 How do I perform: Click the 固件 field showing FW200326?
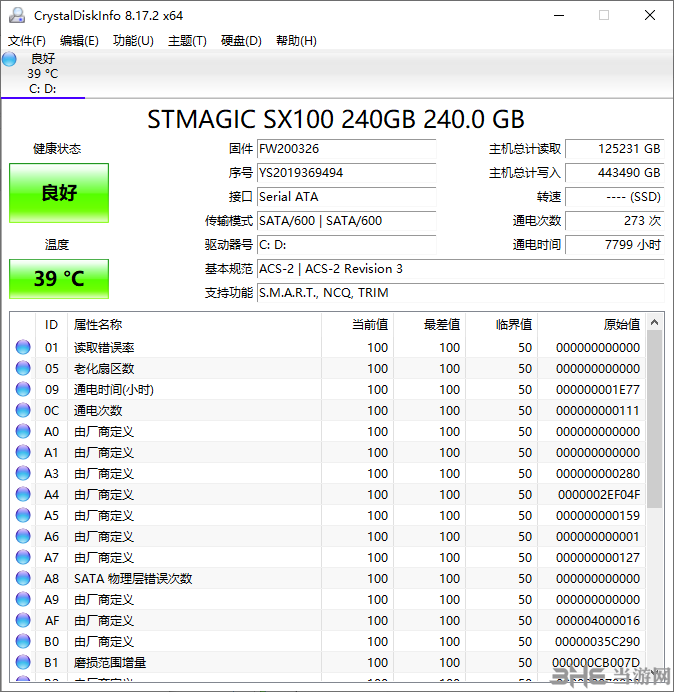346,149
